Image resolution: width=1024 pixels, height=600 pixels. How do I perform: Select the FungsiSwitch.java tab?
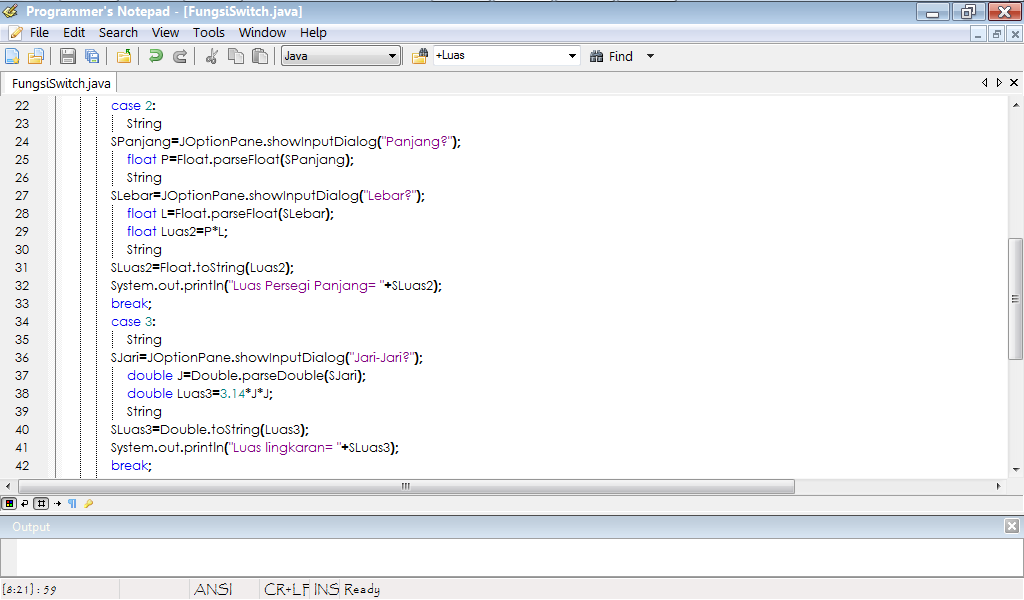point(60,84)
